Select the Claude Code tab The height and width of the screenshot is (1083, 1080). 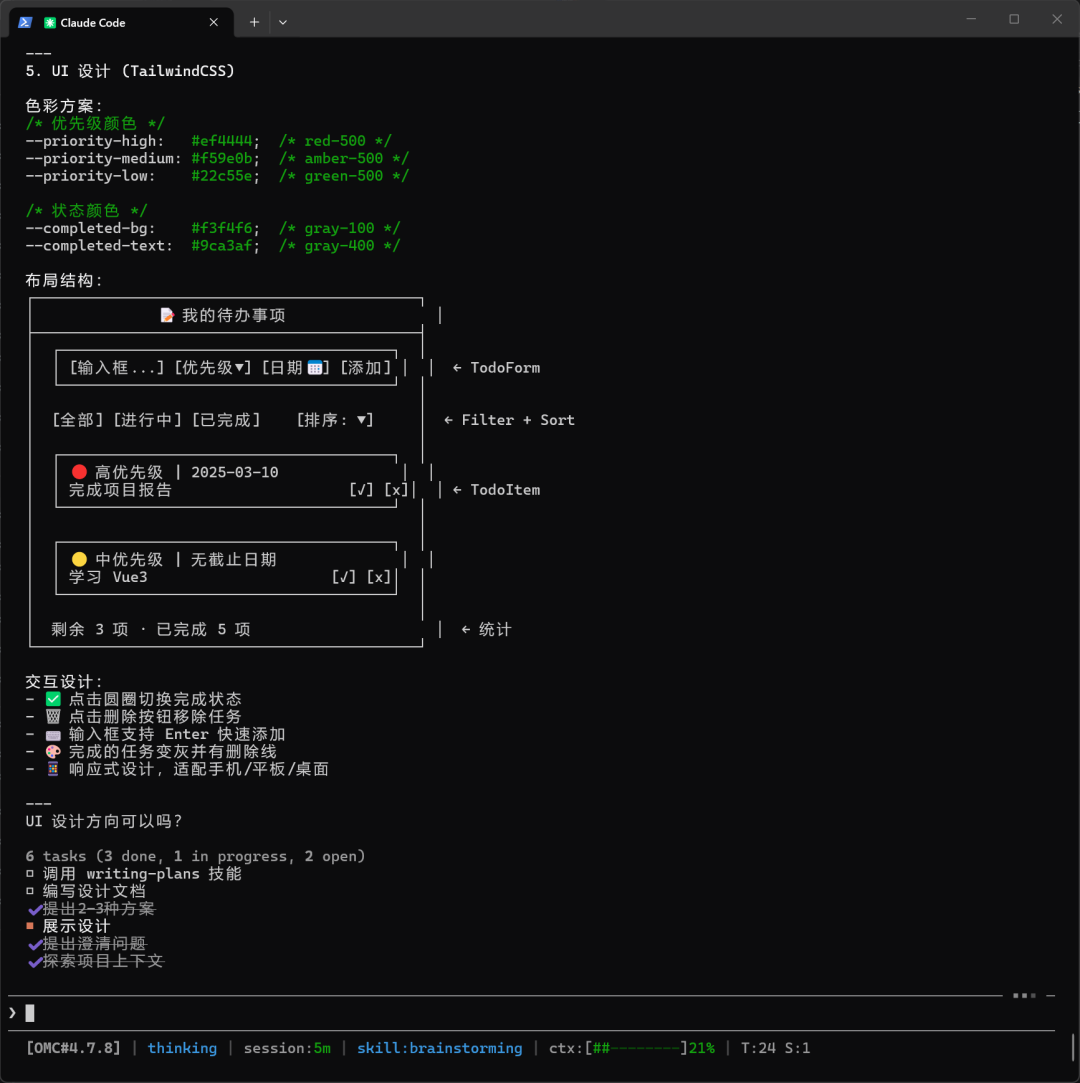coord(121,22)
